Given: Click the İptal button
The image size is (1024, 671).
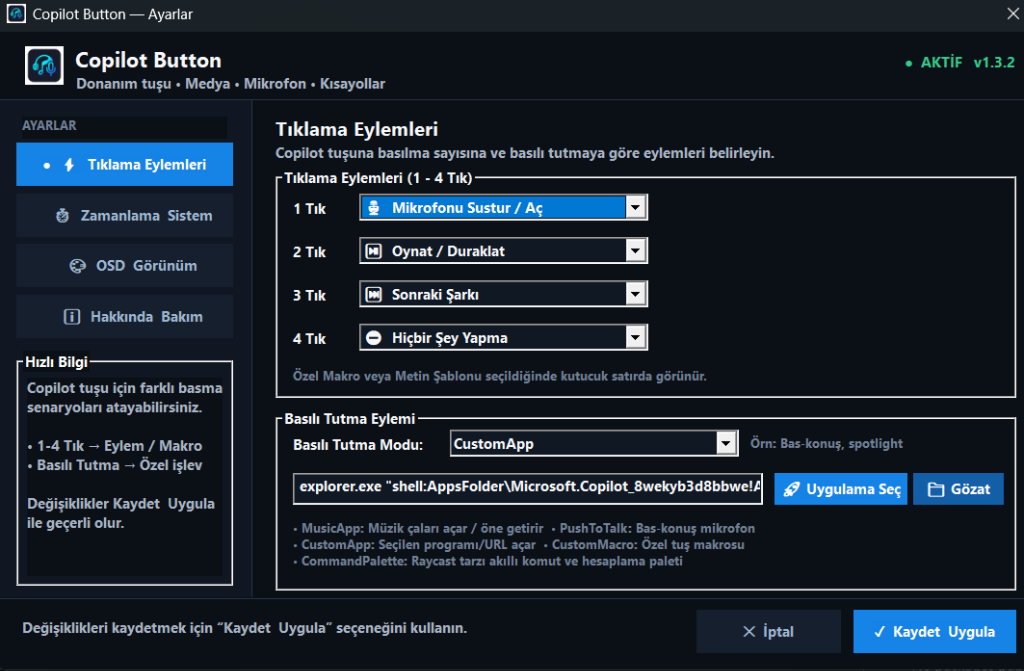Looking at the screenshot, I should 769,632.
